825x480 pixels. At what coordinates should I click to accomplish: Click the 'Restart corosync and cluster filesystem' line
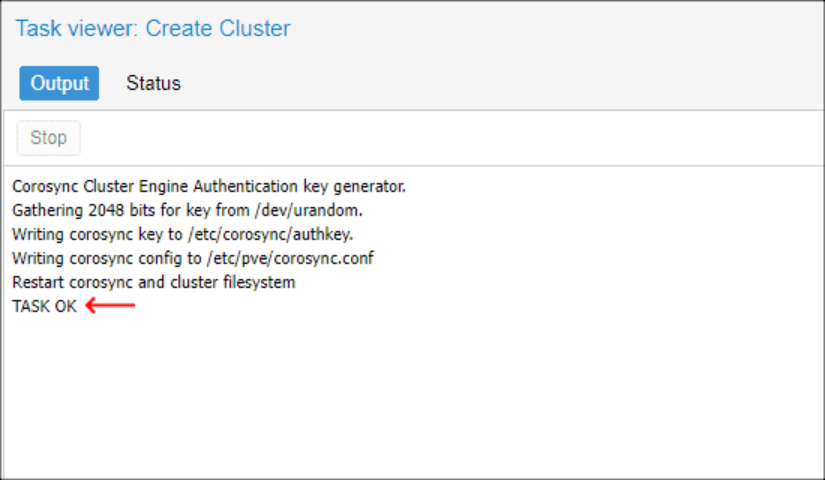click(153, 282)
